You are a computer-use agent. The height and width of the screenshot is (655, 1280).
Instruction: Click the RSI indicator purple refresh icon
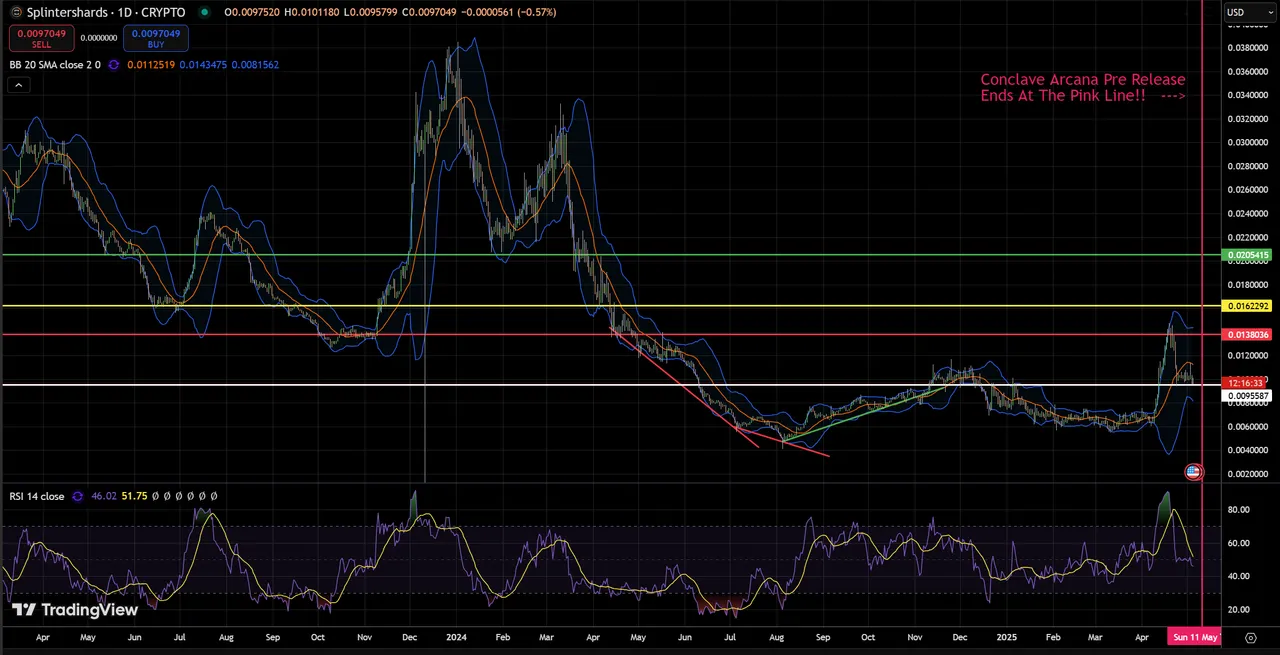point(78,496)
